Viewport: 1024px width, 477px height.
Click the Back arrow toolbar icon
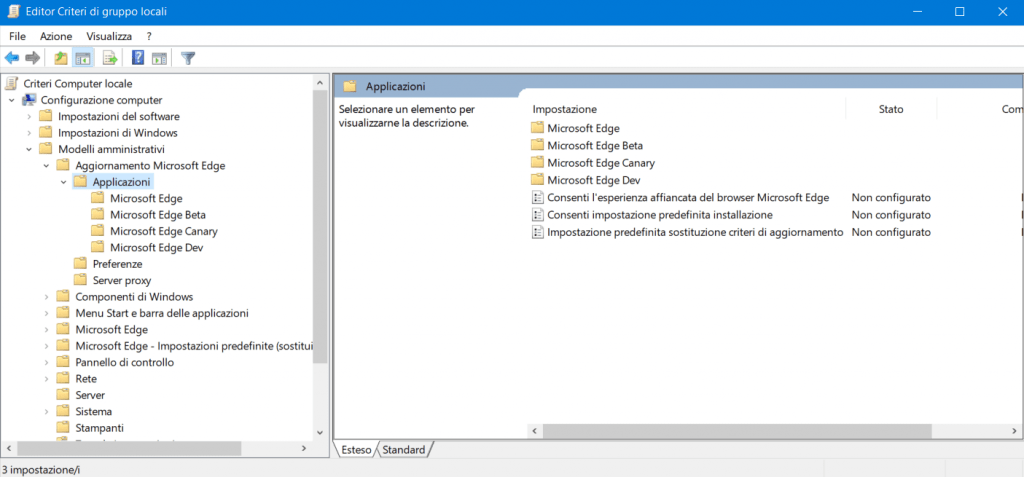[x=12, y=59]
